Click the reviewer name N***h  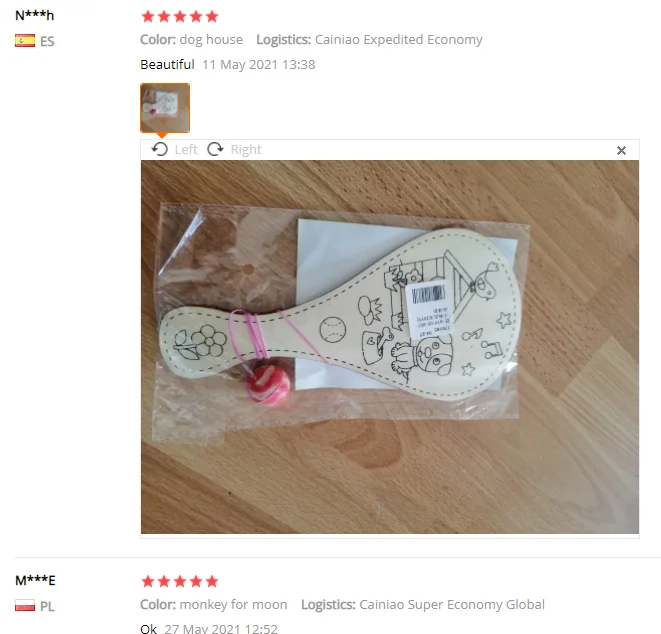click(35, 16)
